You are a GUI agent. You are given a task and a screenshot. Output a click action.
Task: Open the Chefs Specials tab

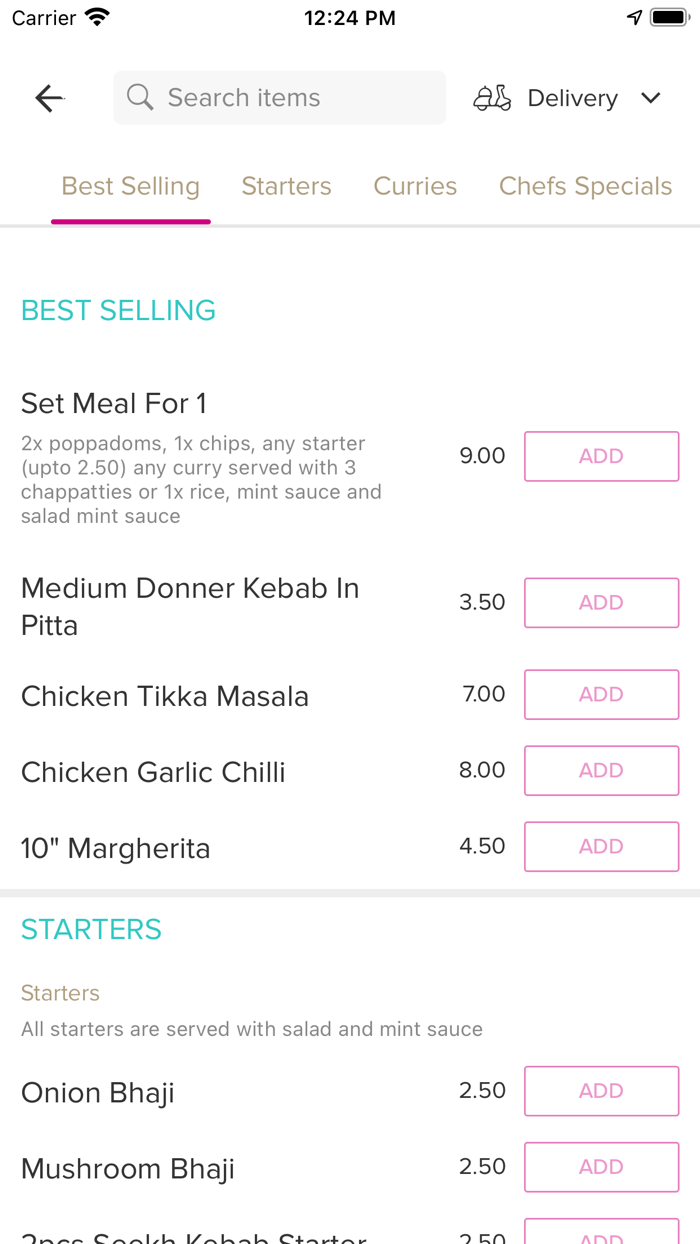[x=585, y=186]
